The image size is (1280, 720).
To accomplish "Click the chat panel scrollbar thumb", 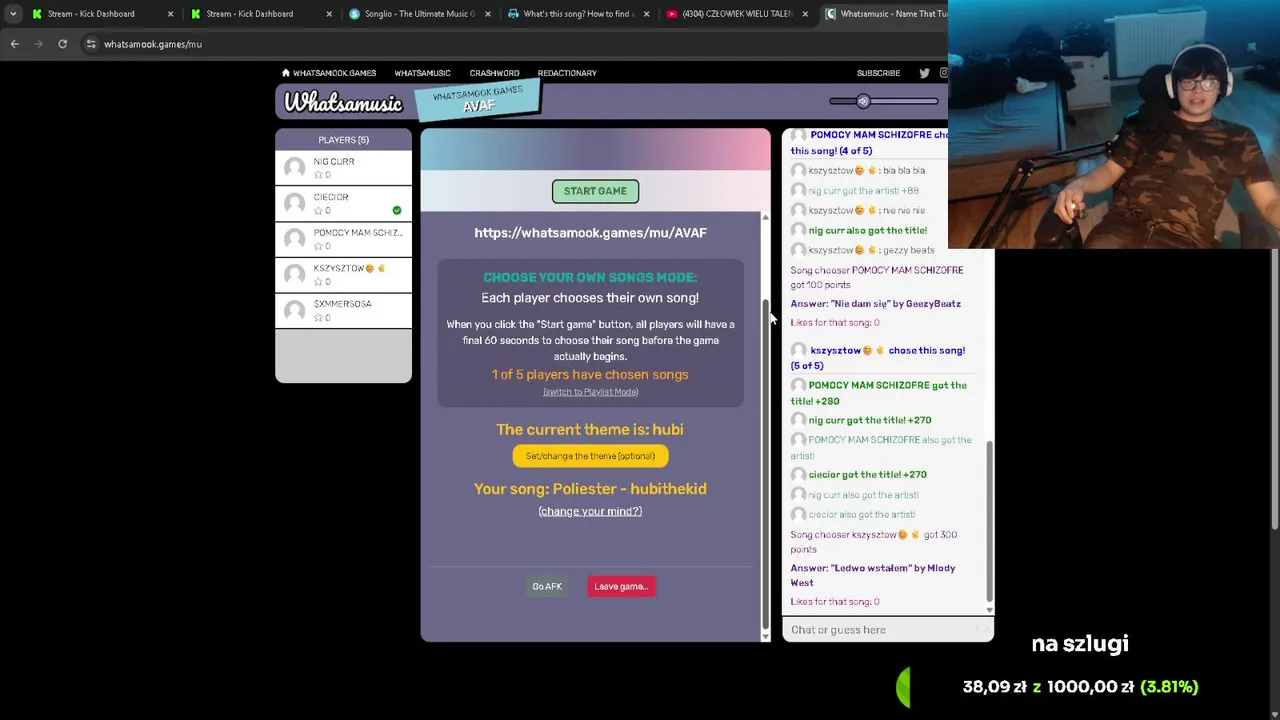I will point(989,520).
